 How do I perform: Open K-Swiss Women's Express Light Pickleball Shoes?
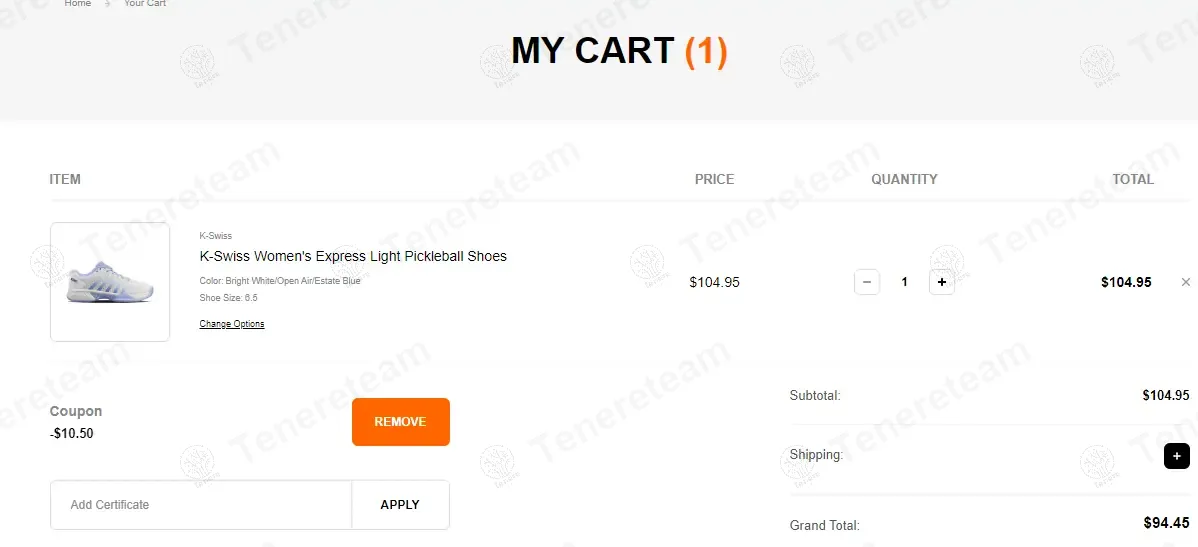coord(353,256)
